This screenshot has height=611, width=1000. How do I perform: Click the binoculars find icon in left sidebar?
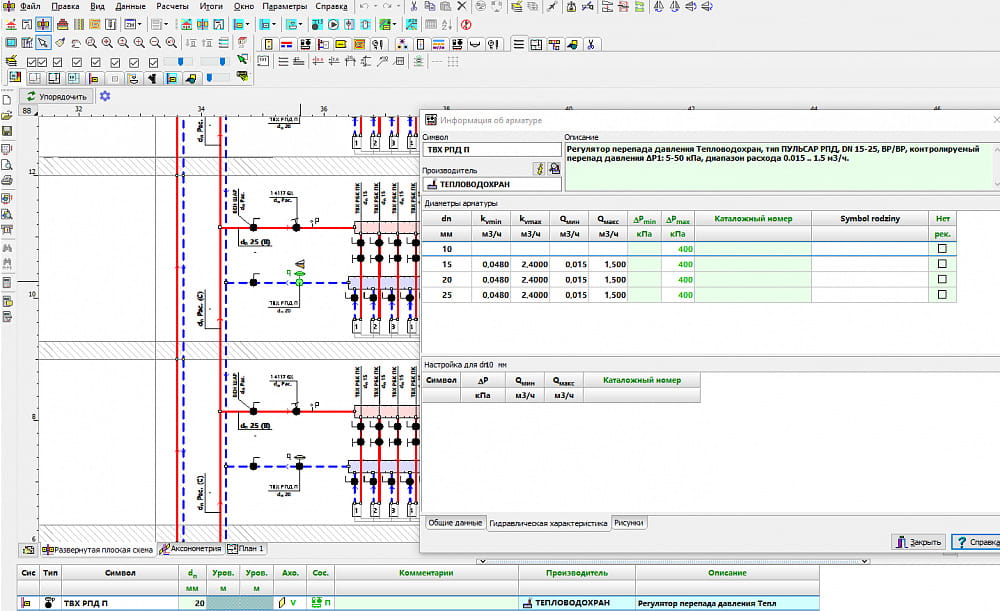pos(7,247)
